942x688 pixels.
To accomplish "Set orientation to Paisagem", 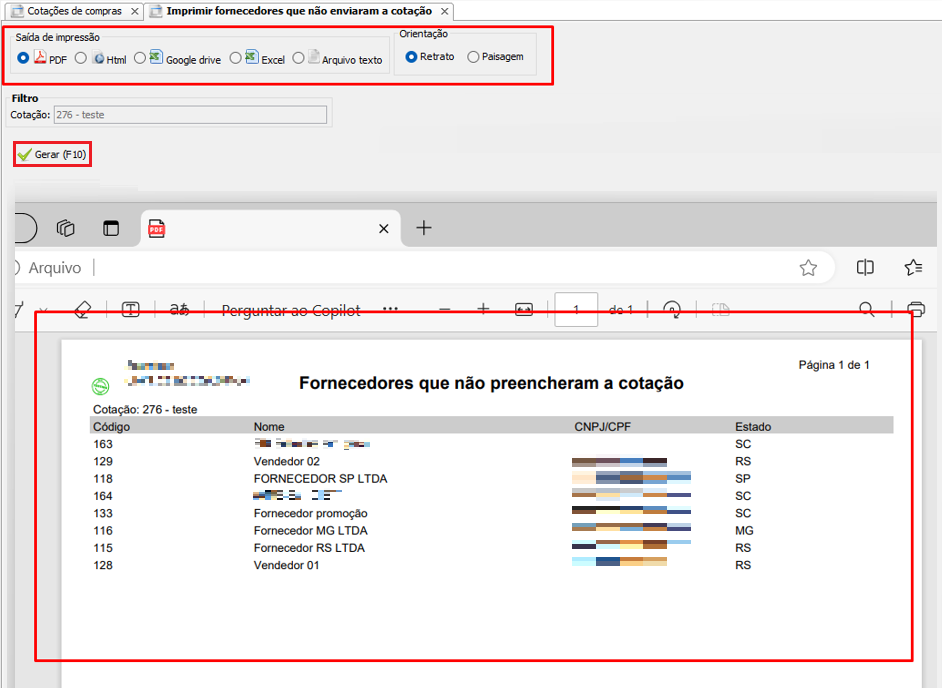I will point(473,57).
